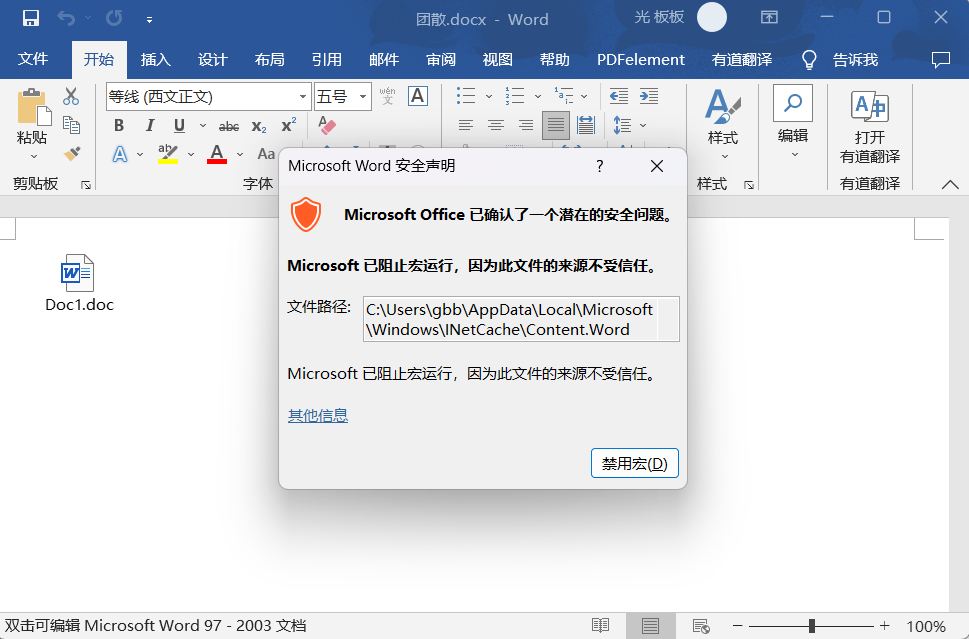This screenshot has width=969, height=639.
Task: Click the phonetic guide wén icon
Action: pos(387,96)
